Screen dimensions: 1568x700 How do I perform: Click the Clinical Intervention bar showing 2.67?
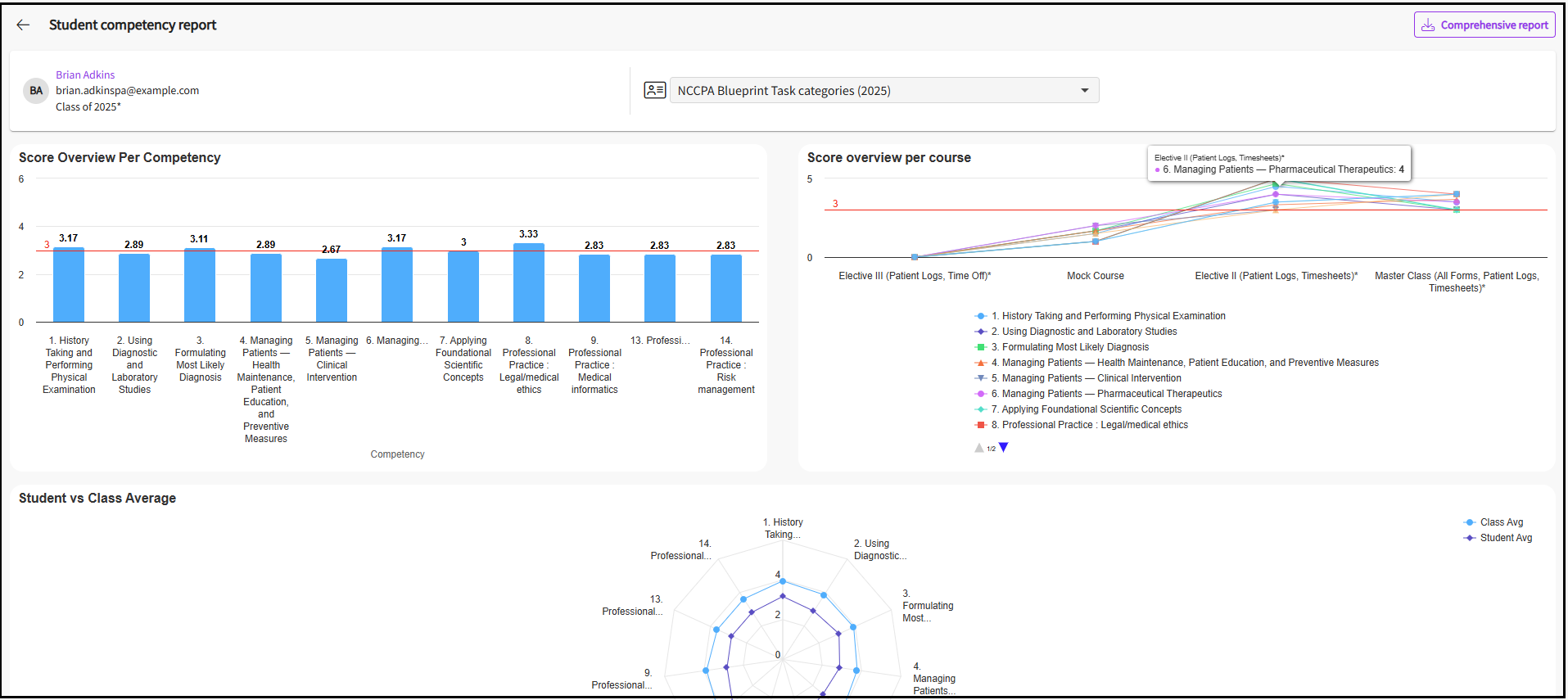tap(332, 291)
